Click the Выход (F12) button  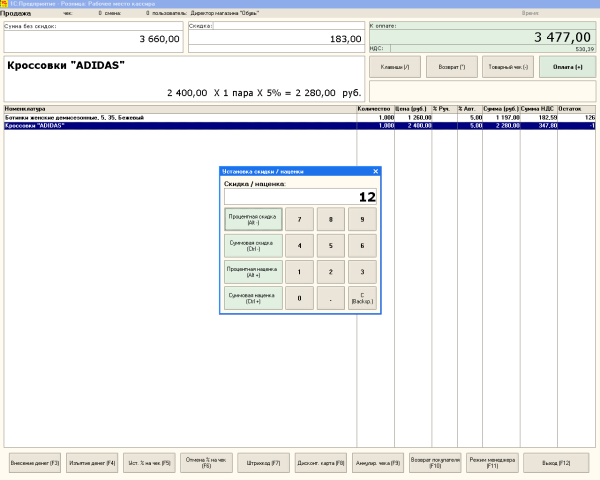coord(556,463)
